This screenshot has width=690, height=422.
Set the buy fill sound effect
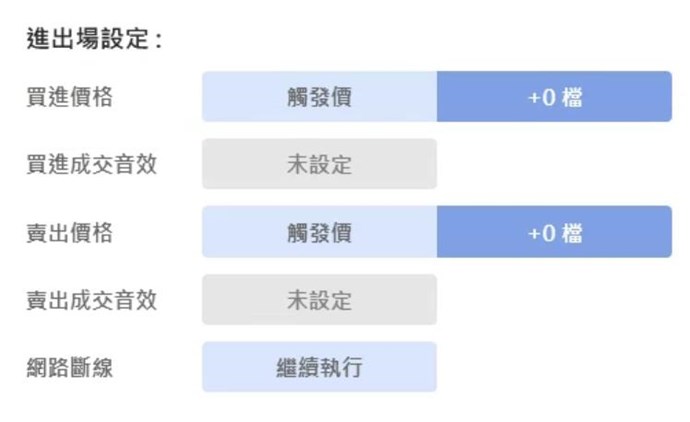coord(319,164)
